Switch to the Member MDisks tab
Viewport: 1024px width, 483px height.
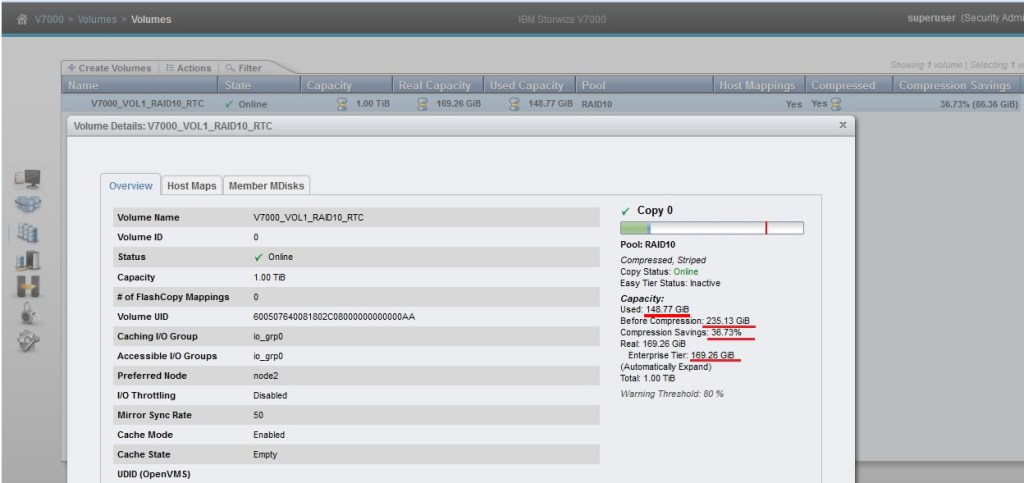tap(267, 186)
